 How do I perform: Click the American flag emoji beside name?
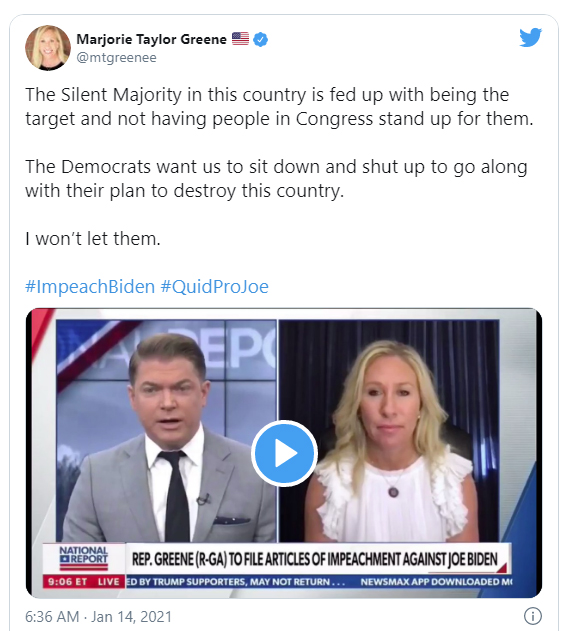pos(240,39)
